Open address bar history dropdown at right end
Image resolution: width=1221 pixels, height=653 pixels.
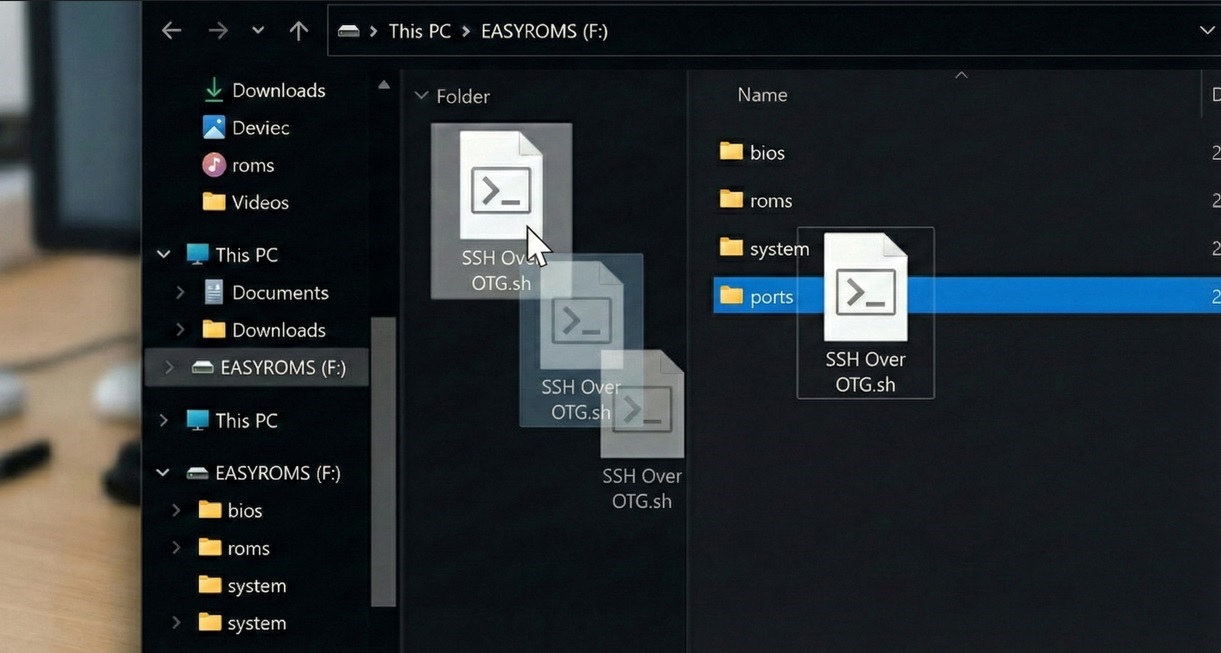point(1206,31)
